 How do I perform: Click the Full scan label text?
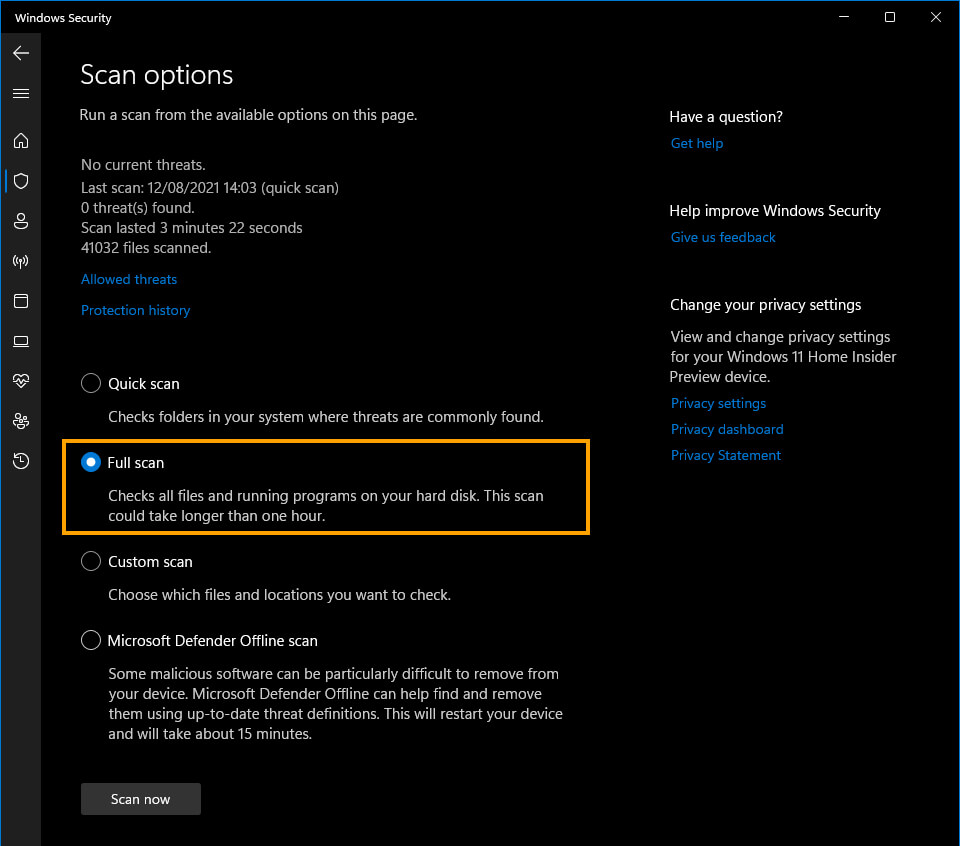(136, 463)
